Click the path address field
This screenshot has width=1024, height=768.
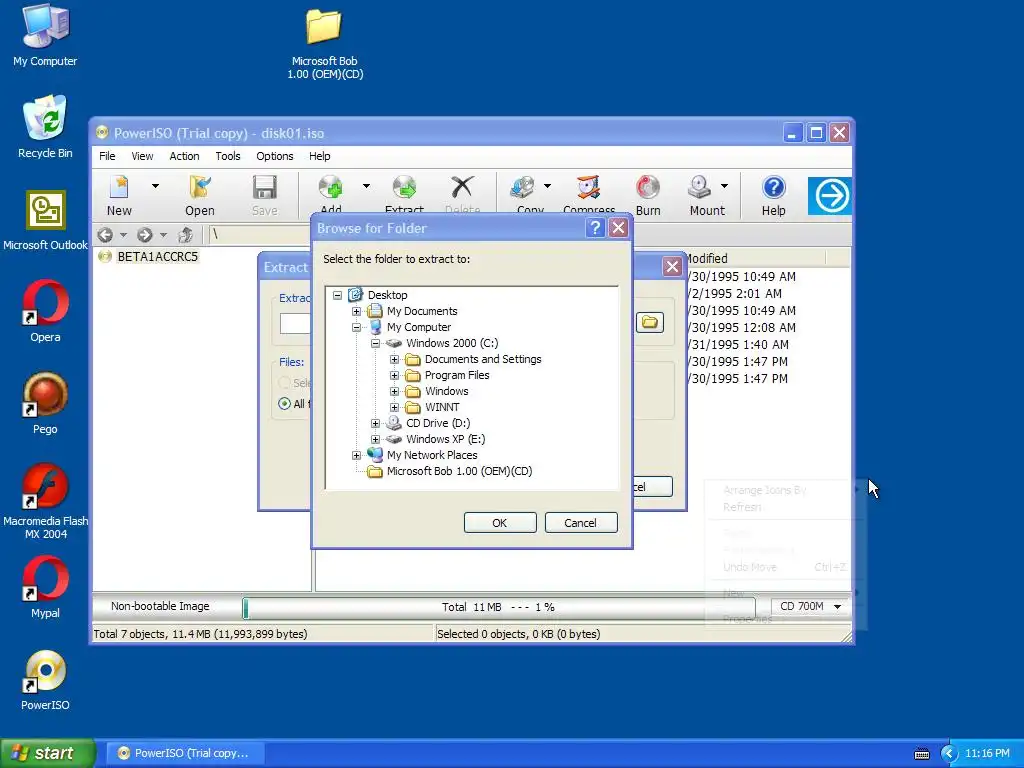click(261, 234)
